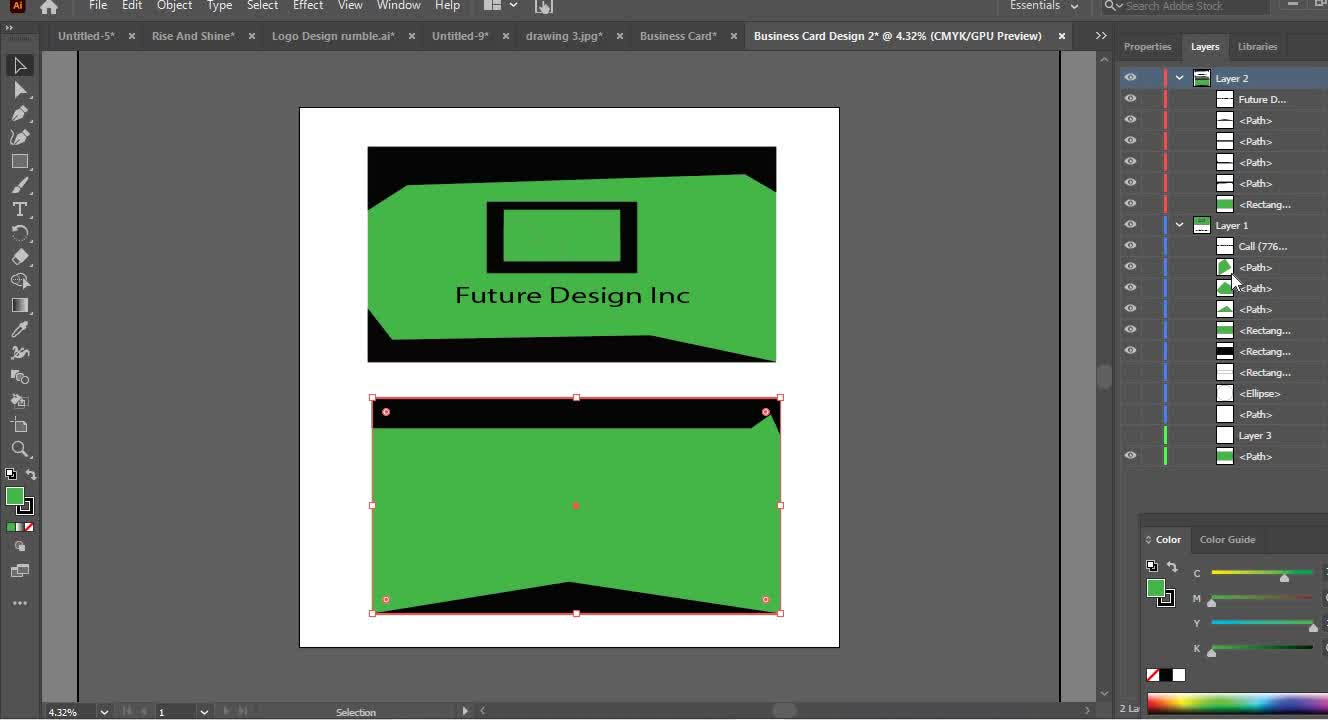Pick the Pen tool
Screen dimensions: 1328x720
20,114
